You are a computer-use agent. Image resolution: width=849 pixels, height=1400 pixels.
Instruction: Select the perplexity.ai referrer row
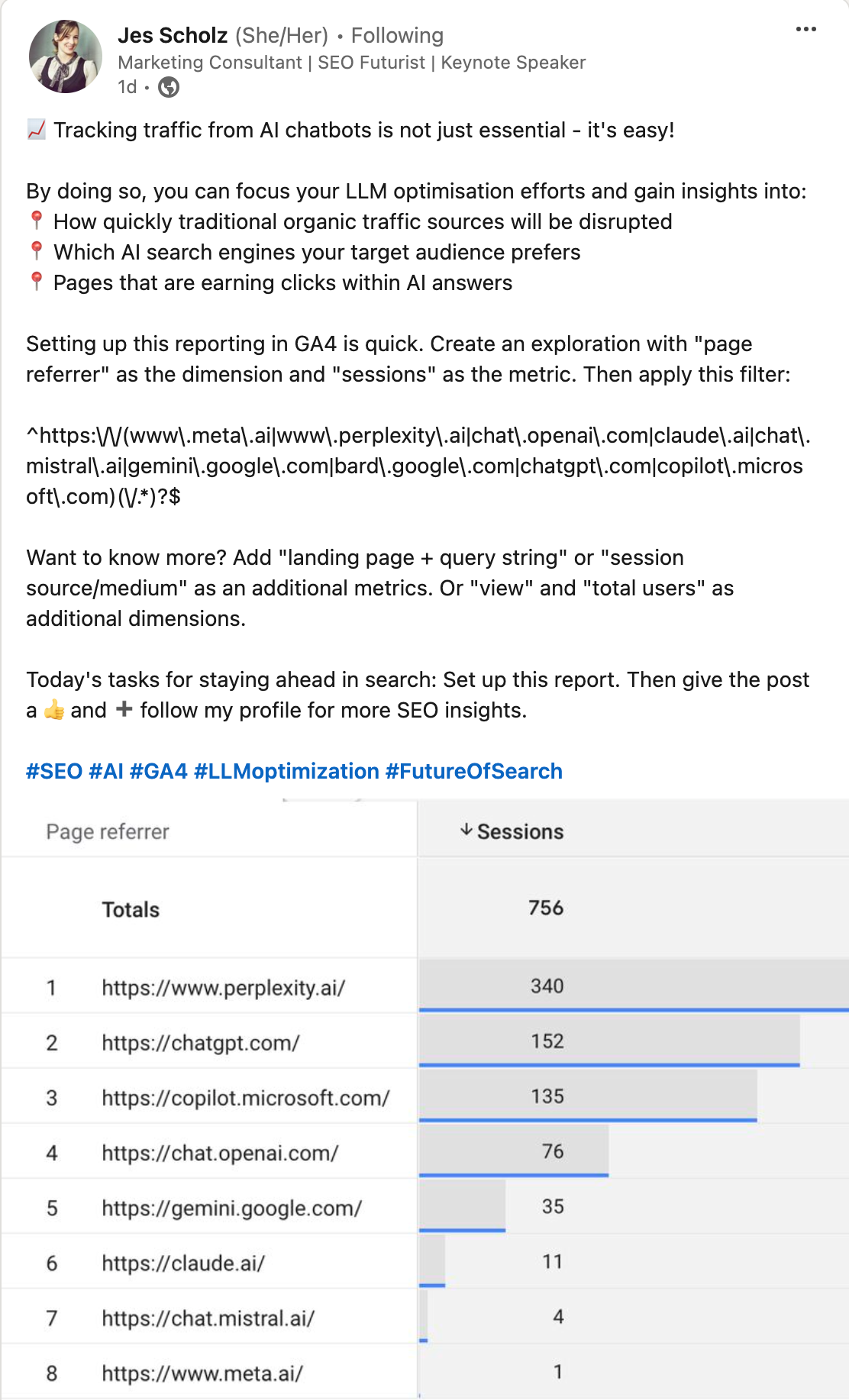[223, 989]
